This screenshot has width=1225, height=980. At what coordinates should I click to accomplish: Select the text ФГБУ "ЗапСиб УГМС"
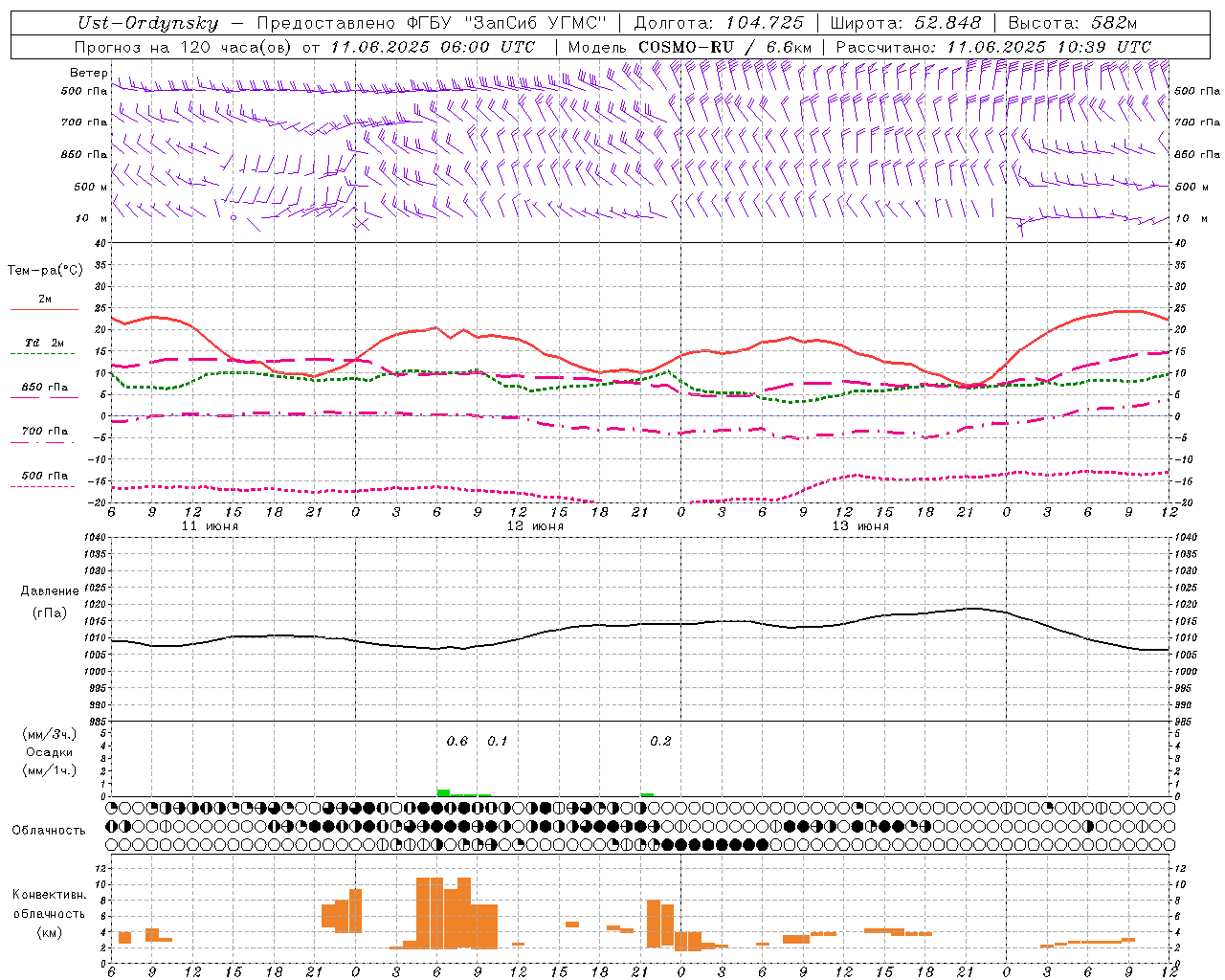(x=509, y=23)
